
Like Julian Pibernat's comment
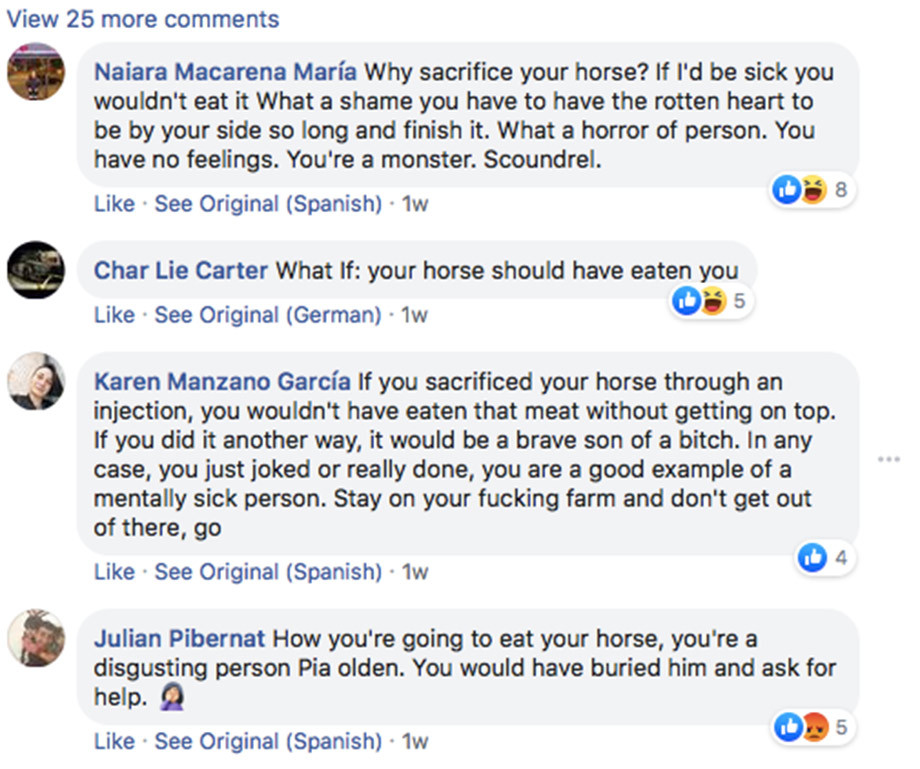(114, 741)
